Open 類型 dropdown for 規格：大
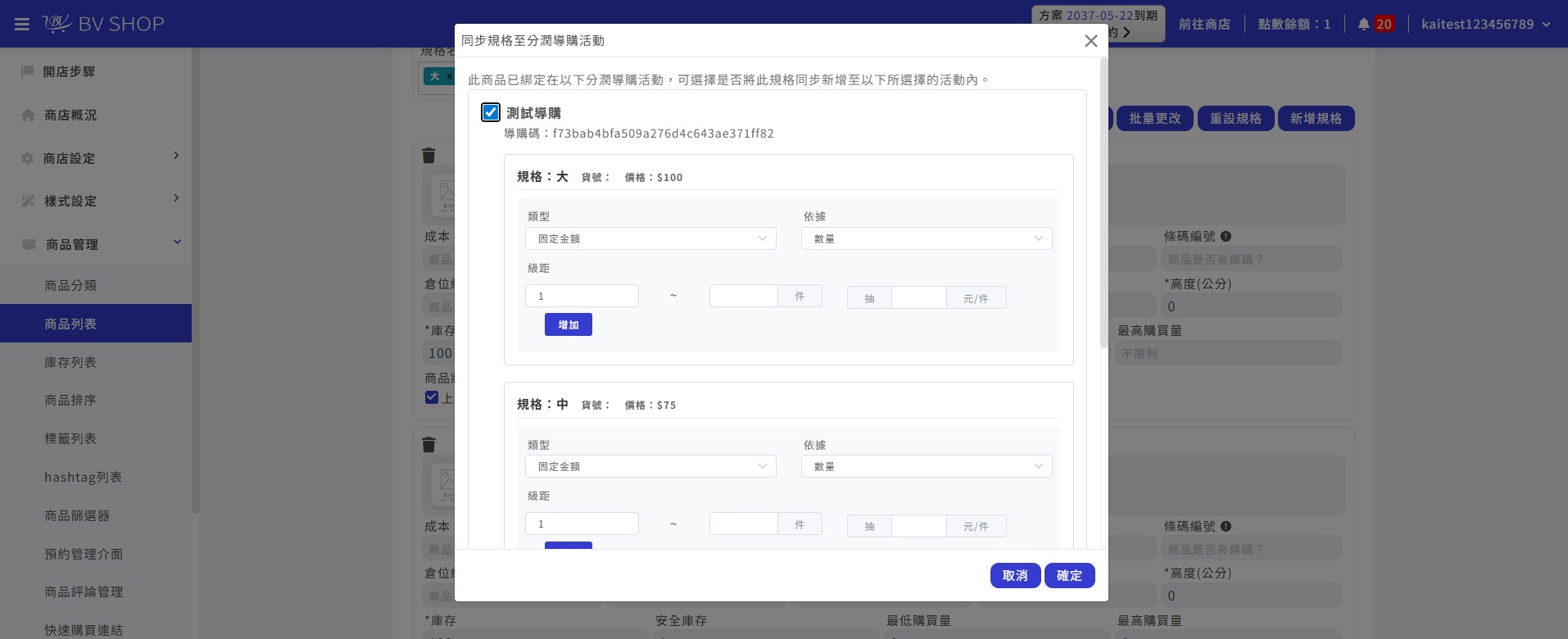The width and height of the screenshot is (1568, 639). [x=651, y=238]
